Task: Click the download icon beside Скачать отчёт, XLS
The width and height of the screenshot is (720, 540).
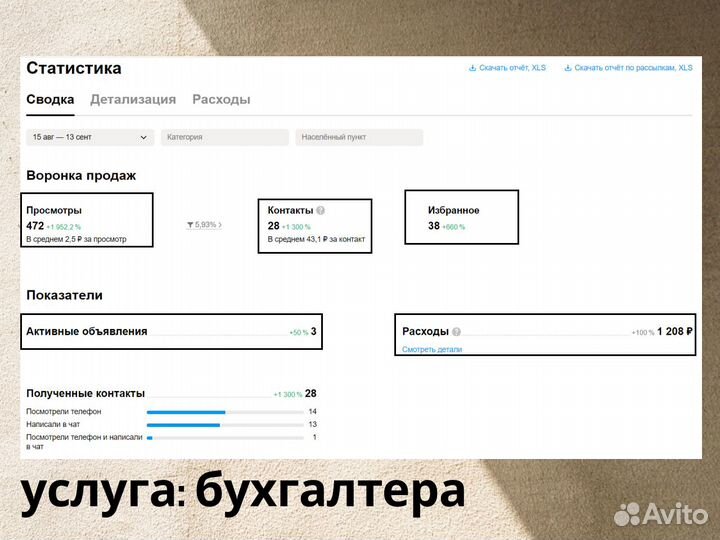Action: pos(472,68)
